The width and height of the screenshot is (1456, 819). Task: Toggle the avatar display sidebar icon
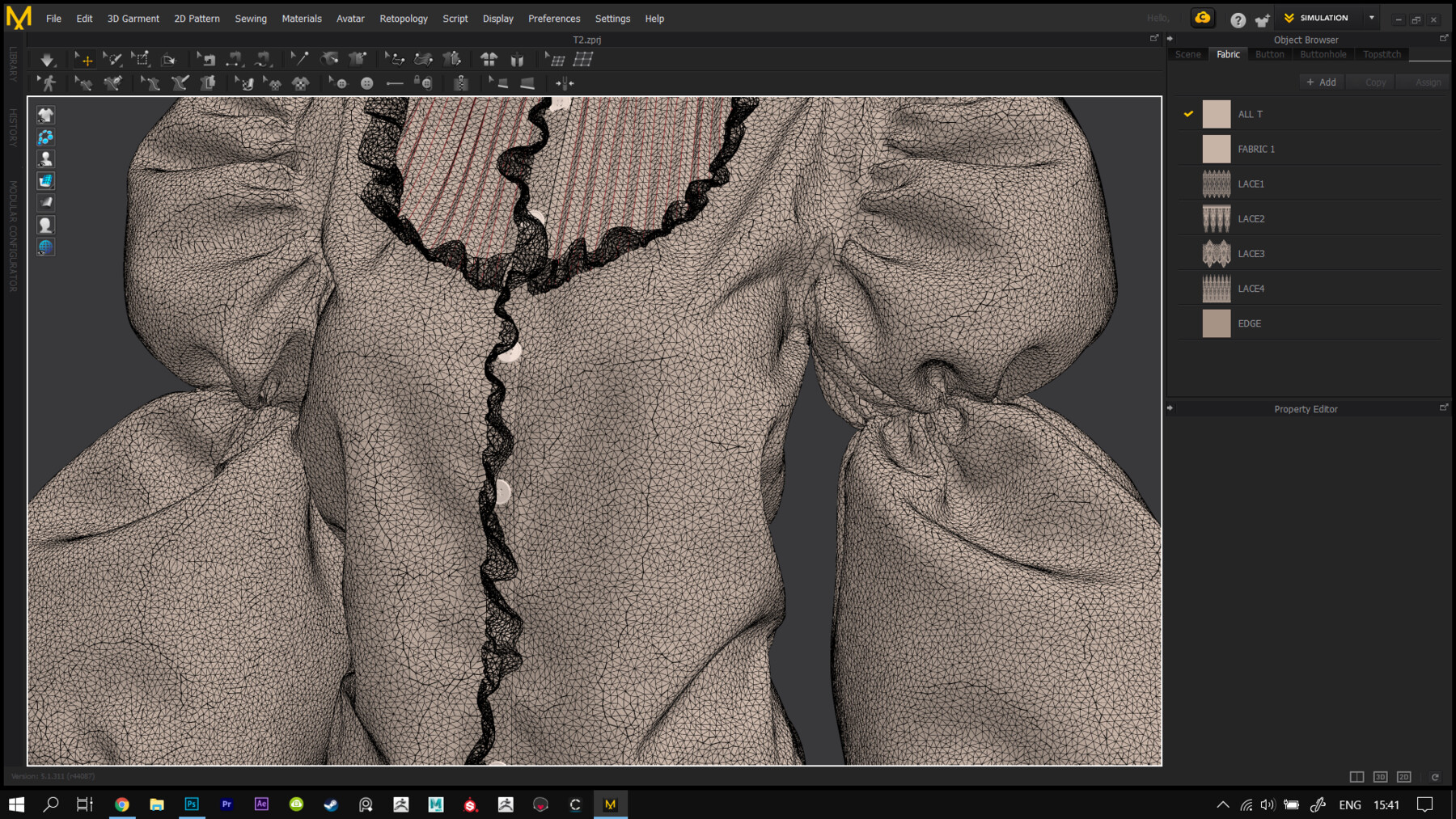tap(45, 159)
